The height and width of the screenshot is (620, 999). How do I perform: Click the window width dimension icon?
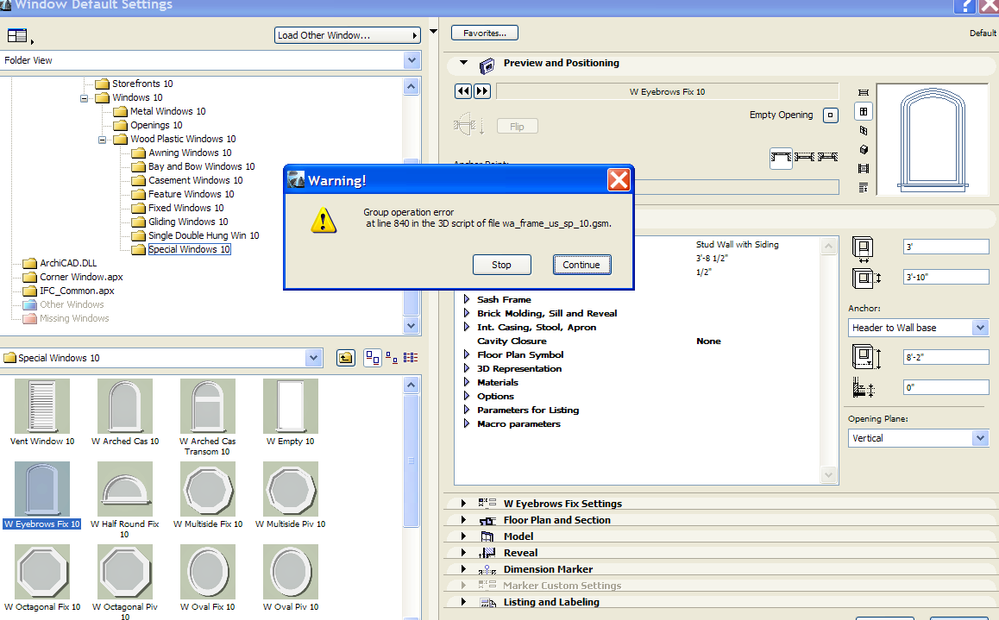tap(863, 249)
